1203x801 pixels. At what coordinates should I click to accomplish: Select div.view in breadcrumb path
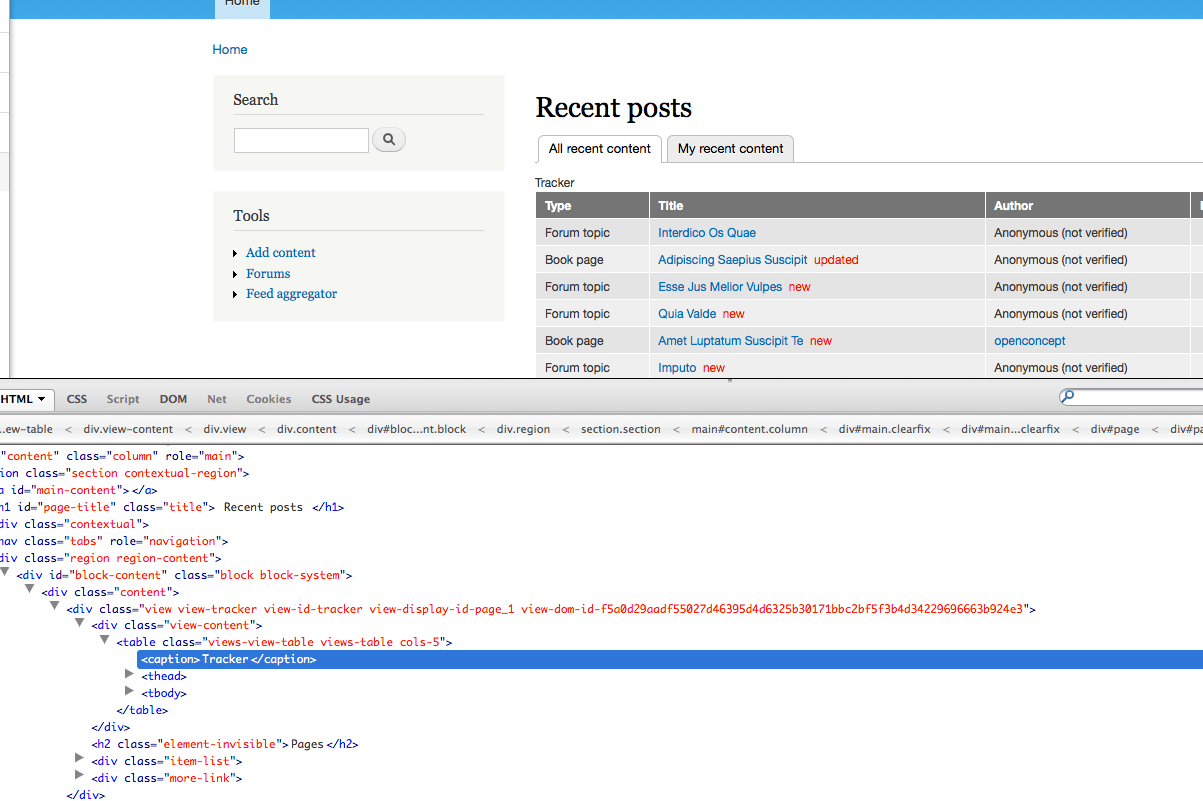pos(225,429)
